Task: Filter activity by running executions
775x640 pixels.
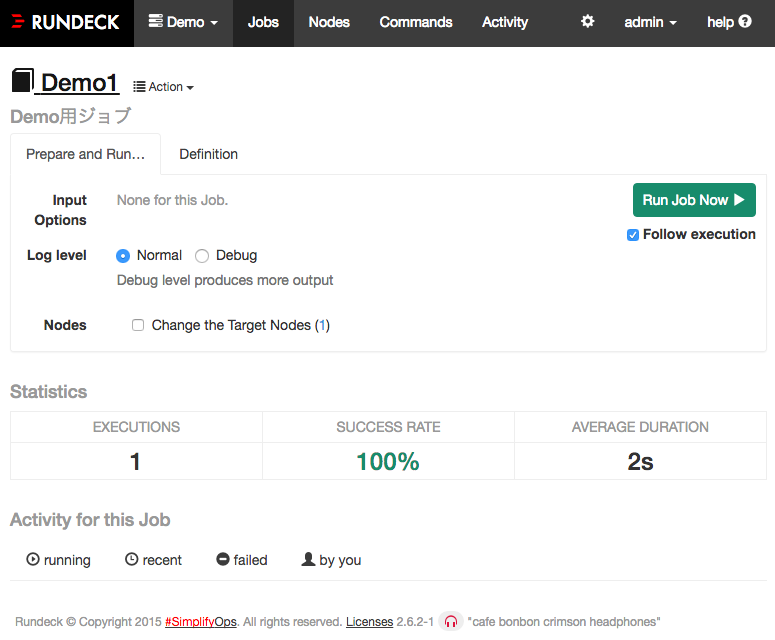Action: [58, 560]
